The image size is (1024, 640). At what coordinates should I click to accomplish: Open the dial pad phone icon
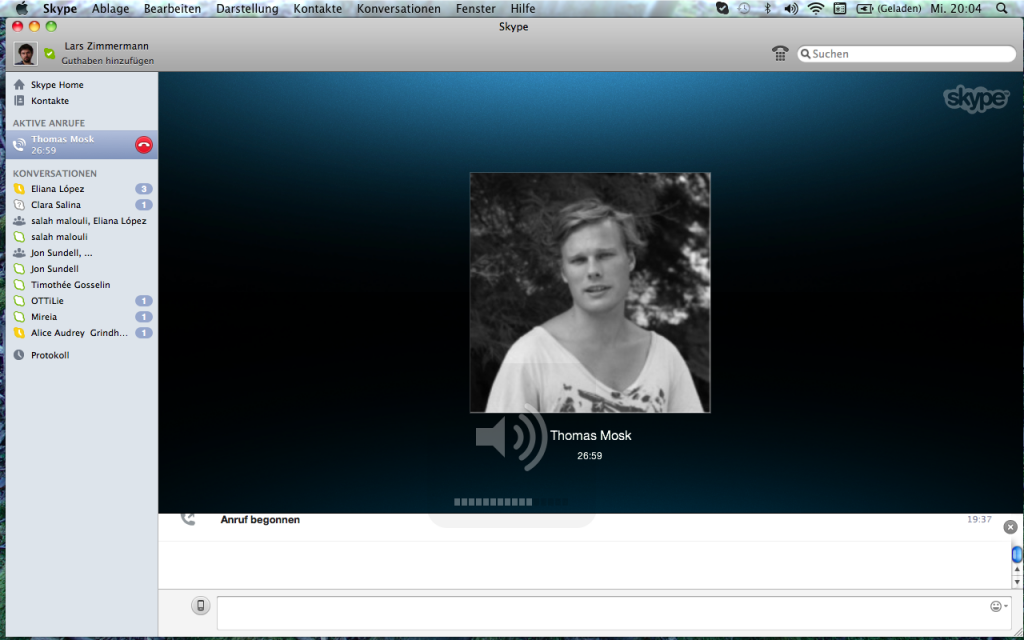(x=780, y=54)
